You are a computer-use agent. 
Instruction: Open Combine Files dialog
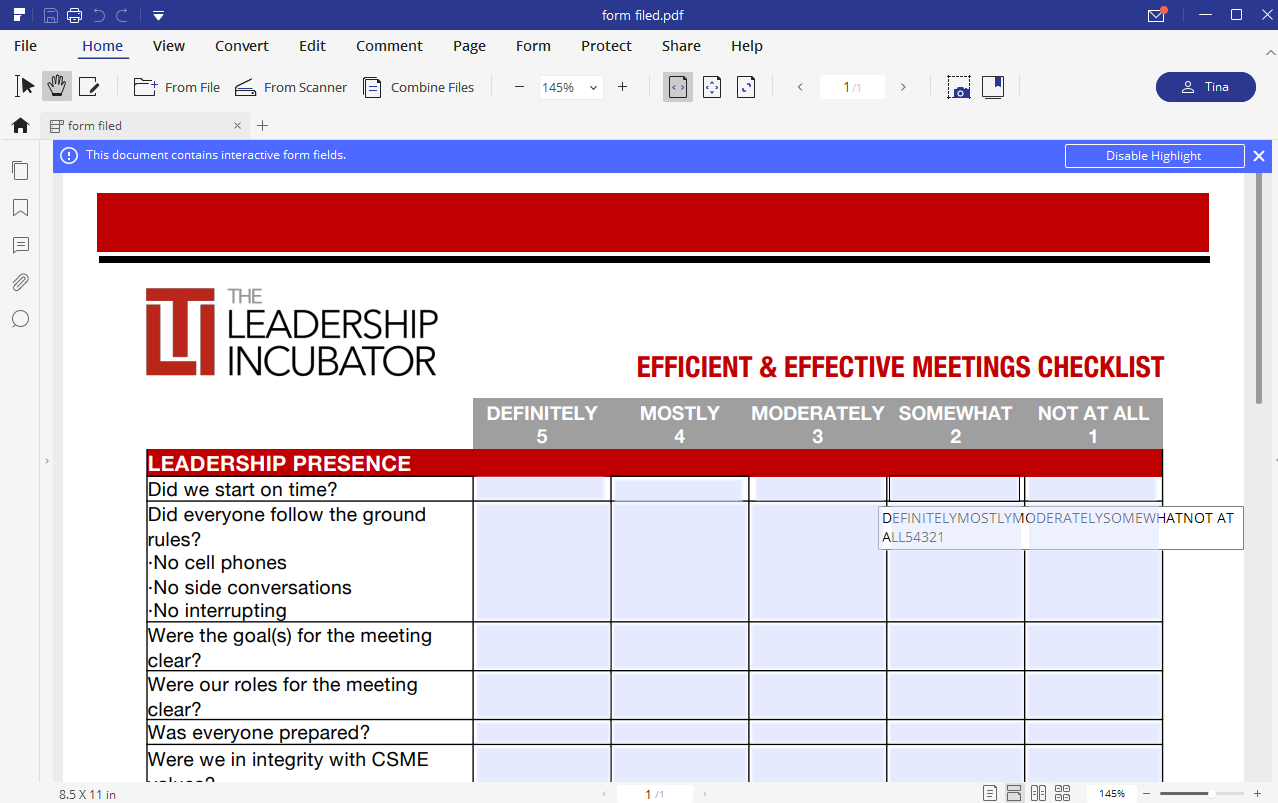(420, 87)
